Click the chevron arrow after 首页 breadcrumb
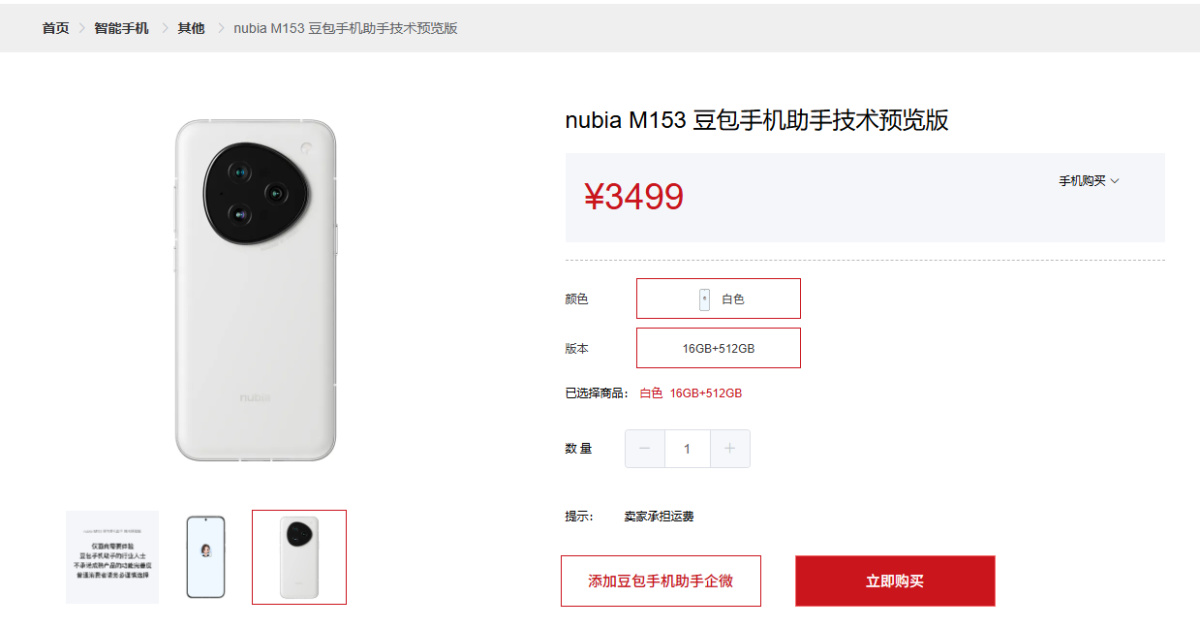1200x628 pixels. pos(82,28)
